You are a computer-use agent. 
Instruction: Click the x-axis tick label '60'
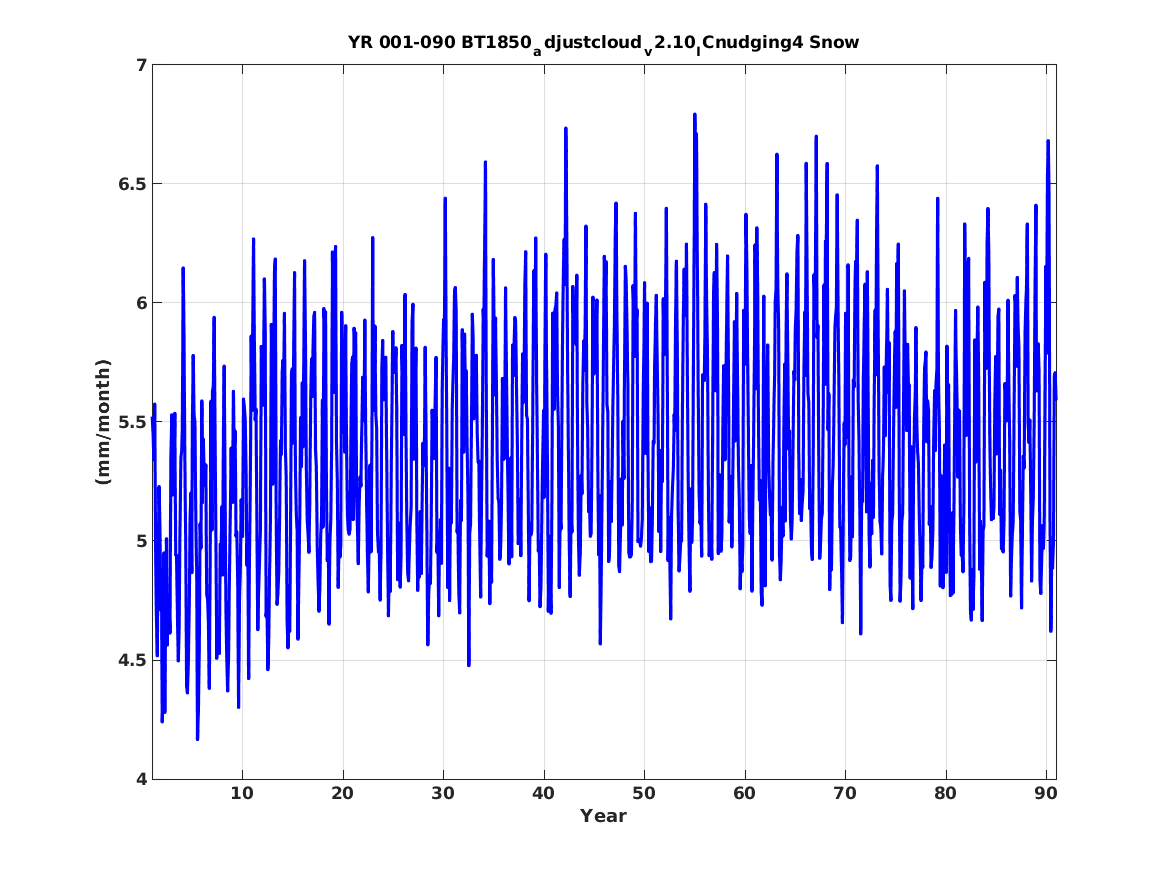pos(744,794)
